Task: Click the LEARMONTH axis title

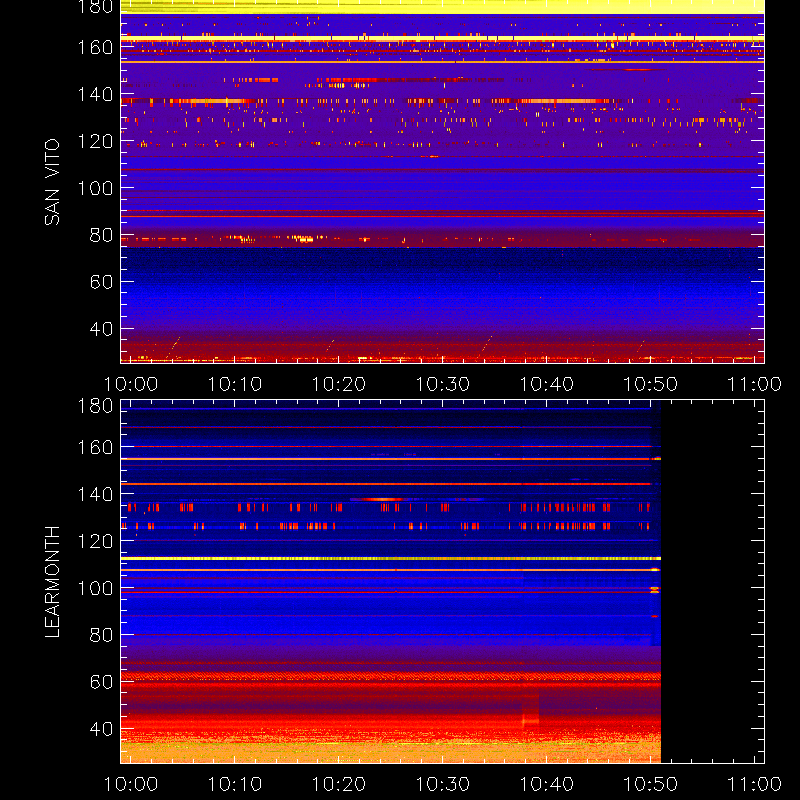Action: pos(52,582)
